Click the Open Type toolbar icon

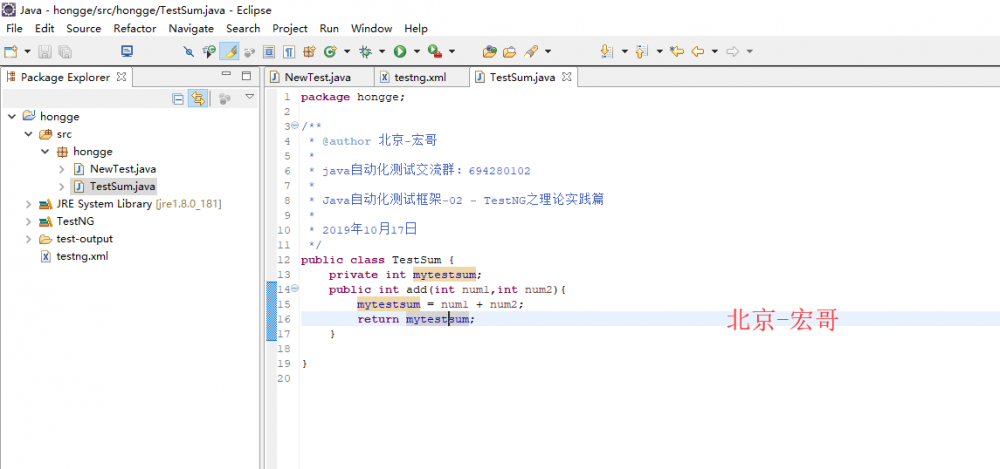[489, 51]
